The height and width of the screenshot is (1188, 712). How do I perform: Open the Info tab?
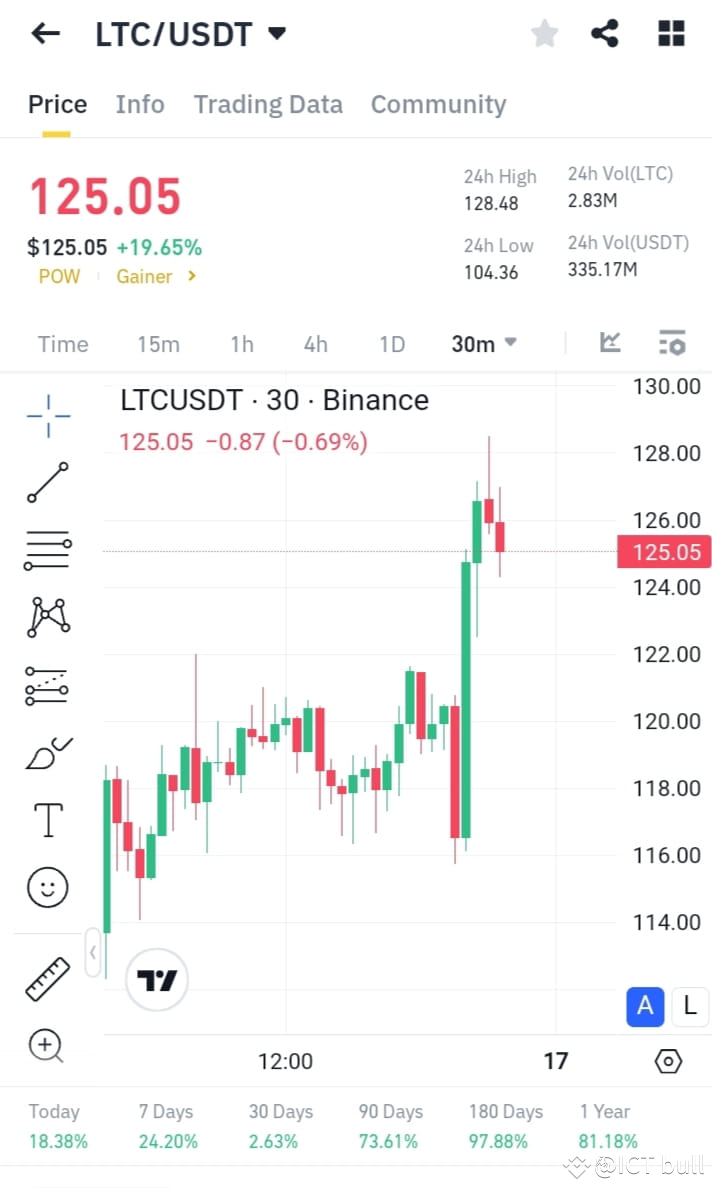coord(140,104)
